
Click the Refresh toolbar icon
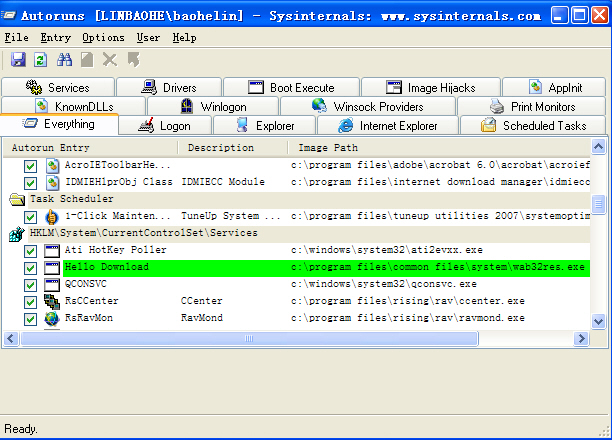point(41,60)
